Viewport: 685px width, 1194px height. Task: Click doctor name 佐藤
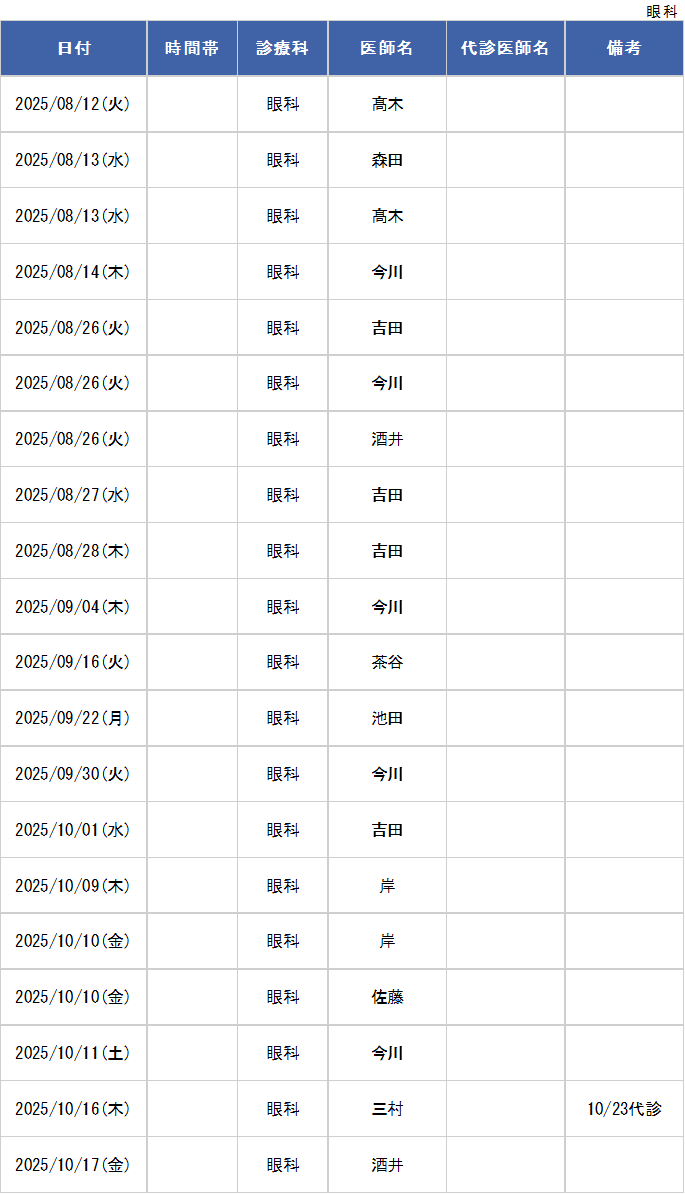387,997
